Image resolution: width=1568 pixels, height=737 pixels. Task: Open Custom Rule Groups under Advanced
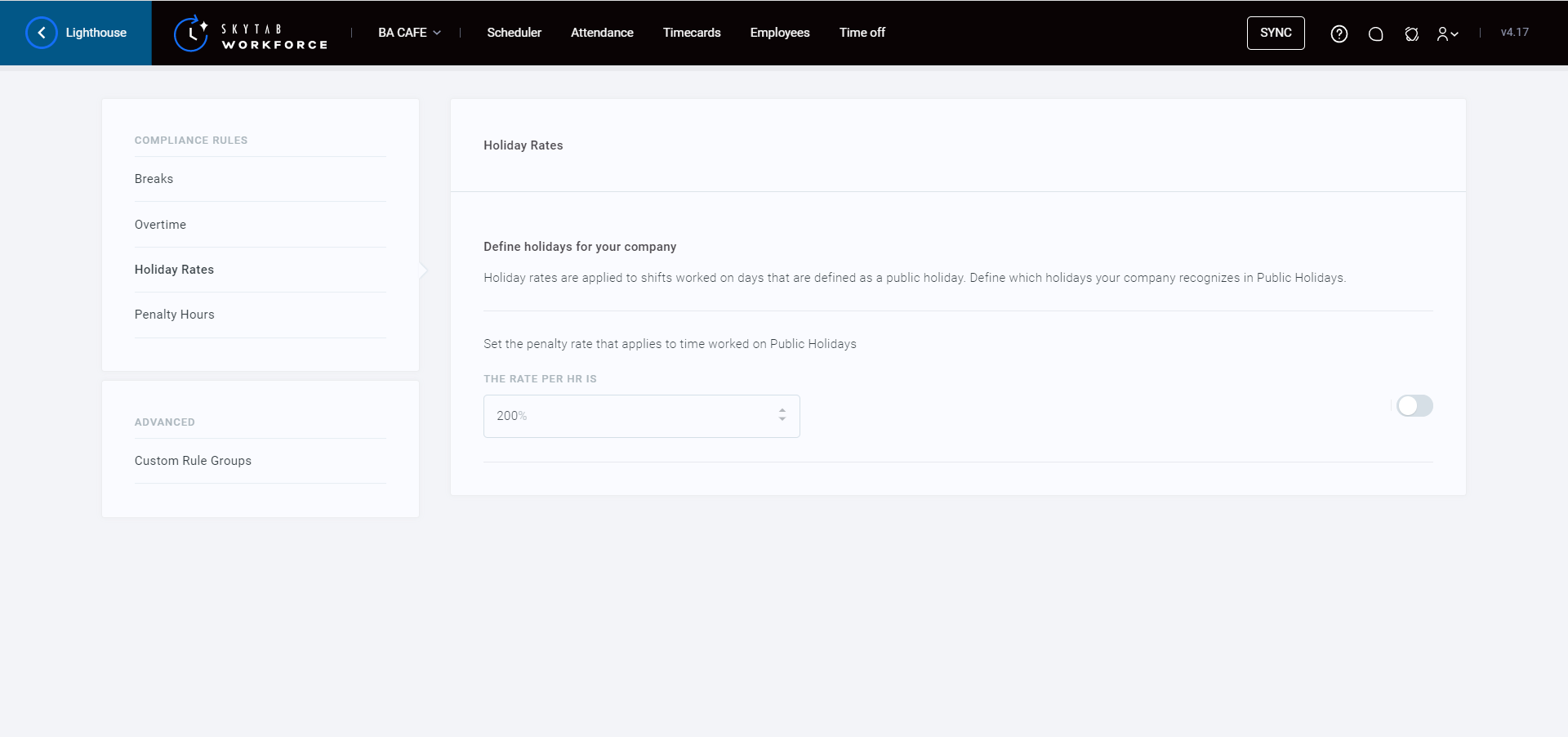193,461
